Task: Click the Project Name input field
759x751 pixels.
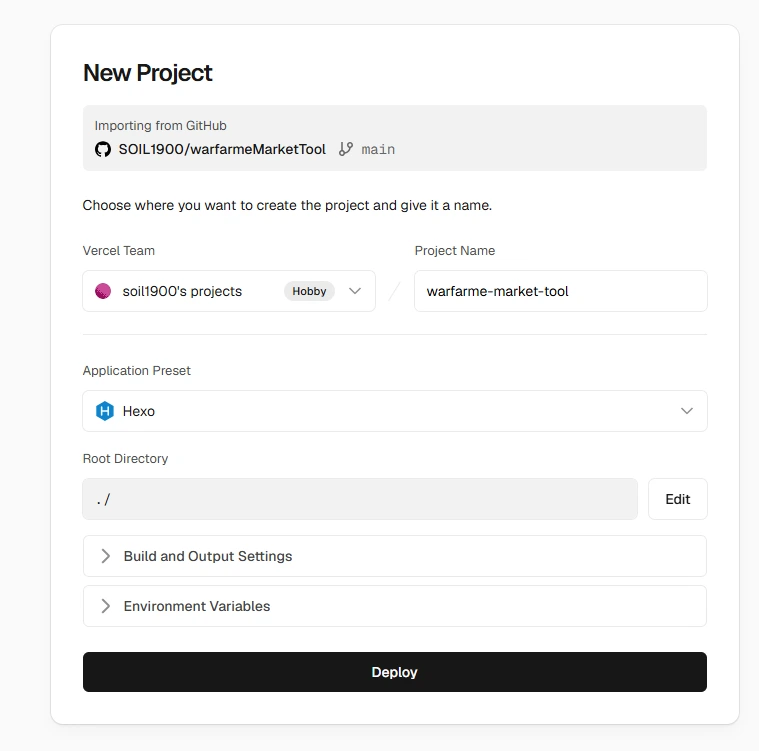Action: pos(561,291)
